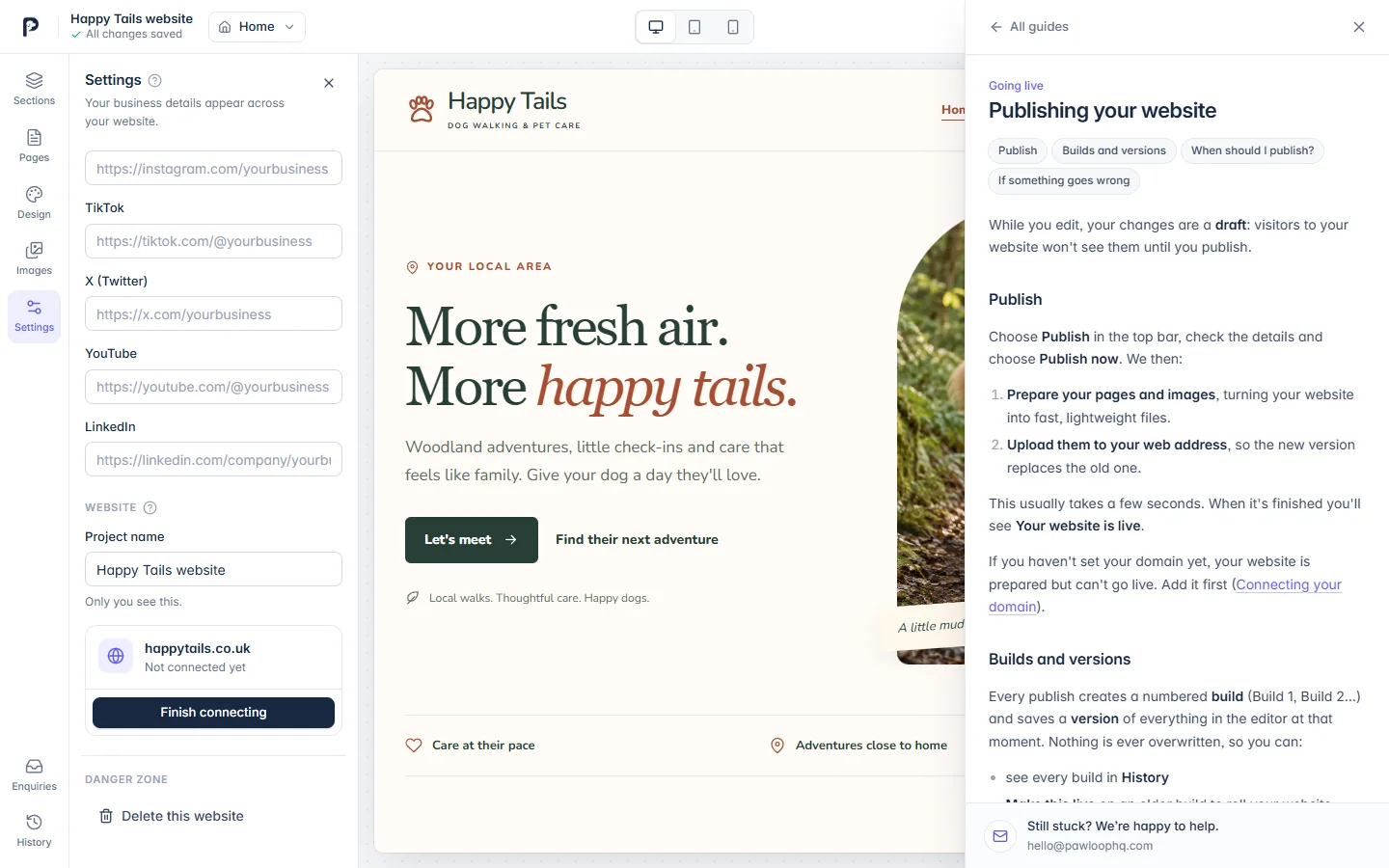Jump to Publish section chip

pyautogui.click(x=1018, y=150)
